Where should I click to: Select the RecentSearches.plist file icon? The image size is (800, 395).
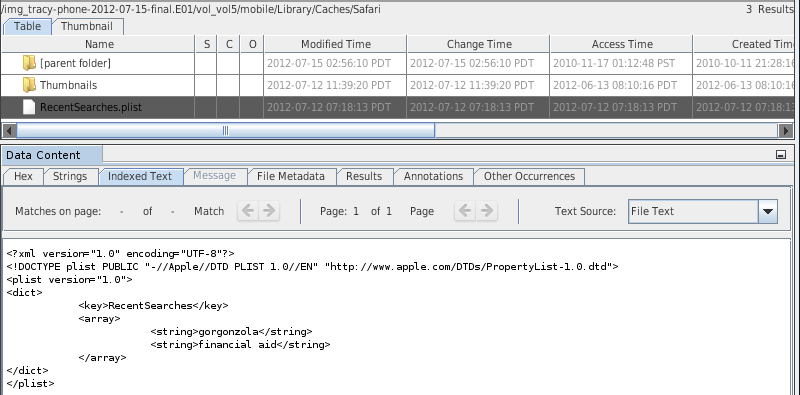29,107
